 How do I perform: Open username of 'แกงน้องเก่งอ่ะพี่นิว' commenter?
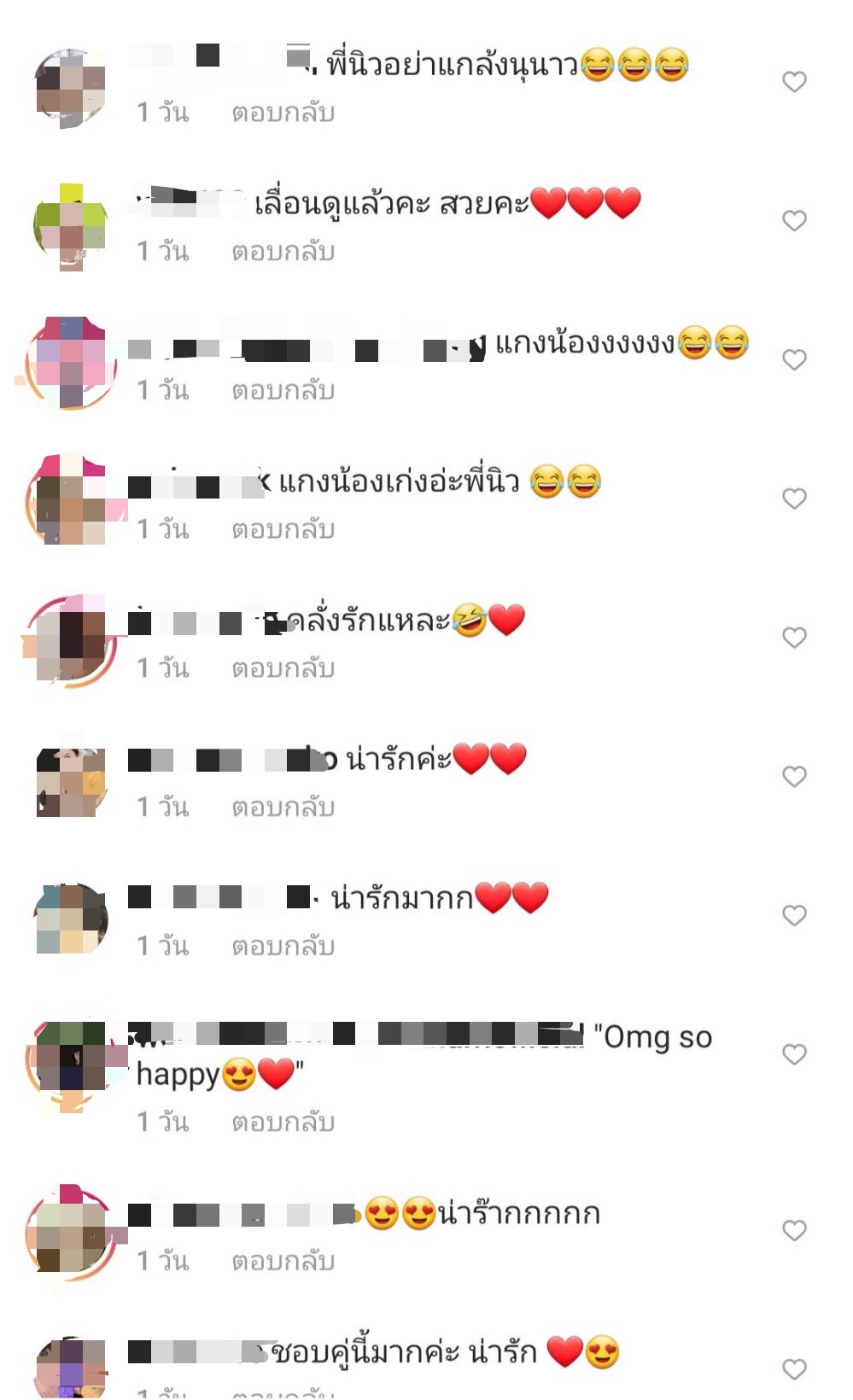pyautogui.click(x=199, y=485)
